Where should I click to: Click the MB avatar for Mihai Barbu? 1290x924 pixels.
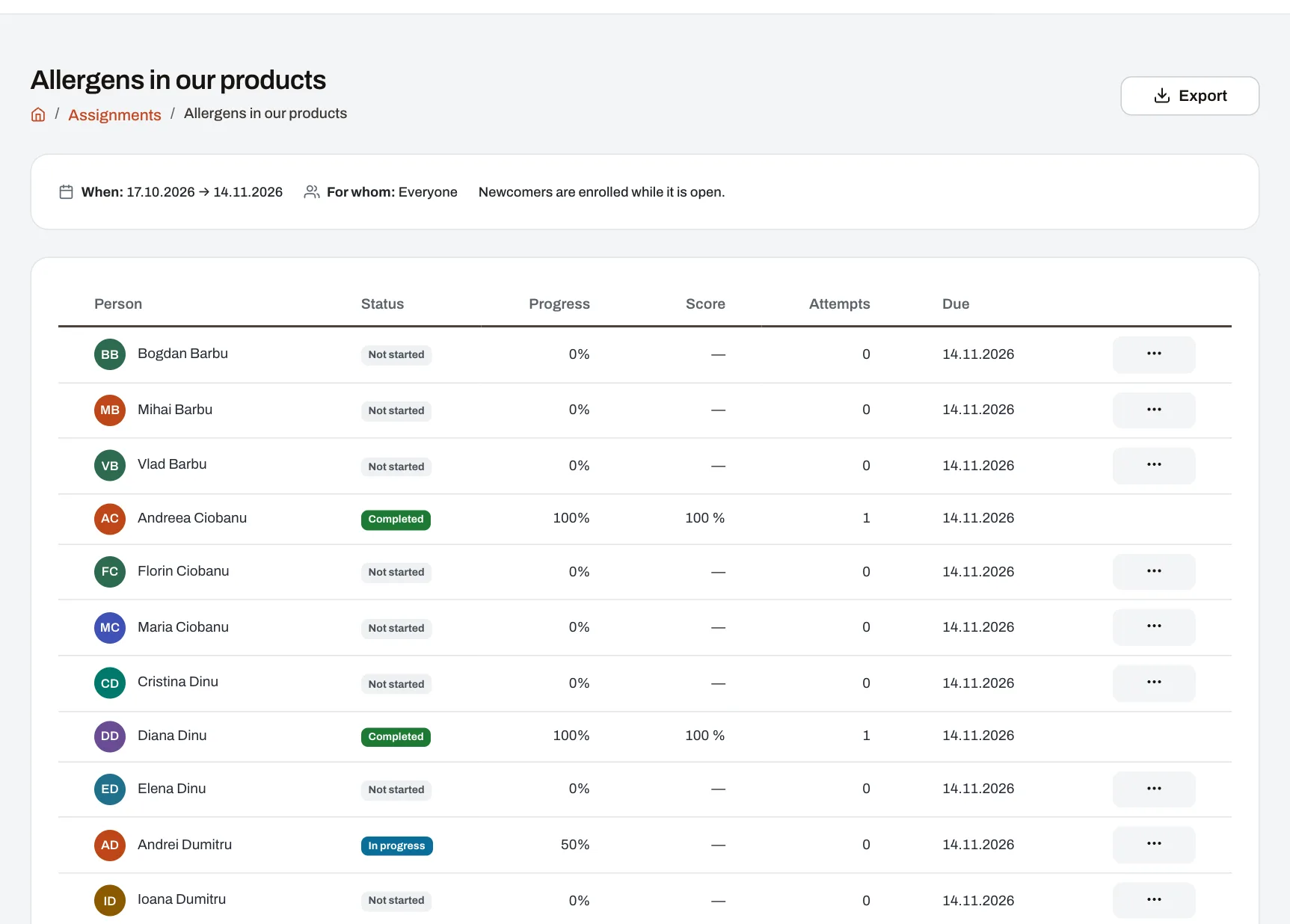pyautogui.click(x=110, y=410)
